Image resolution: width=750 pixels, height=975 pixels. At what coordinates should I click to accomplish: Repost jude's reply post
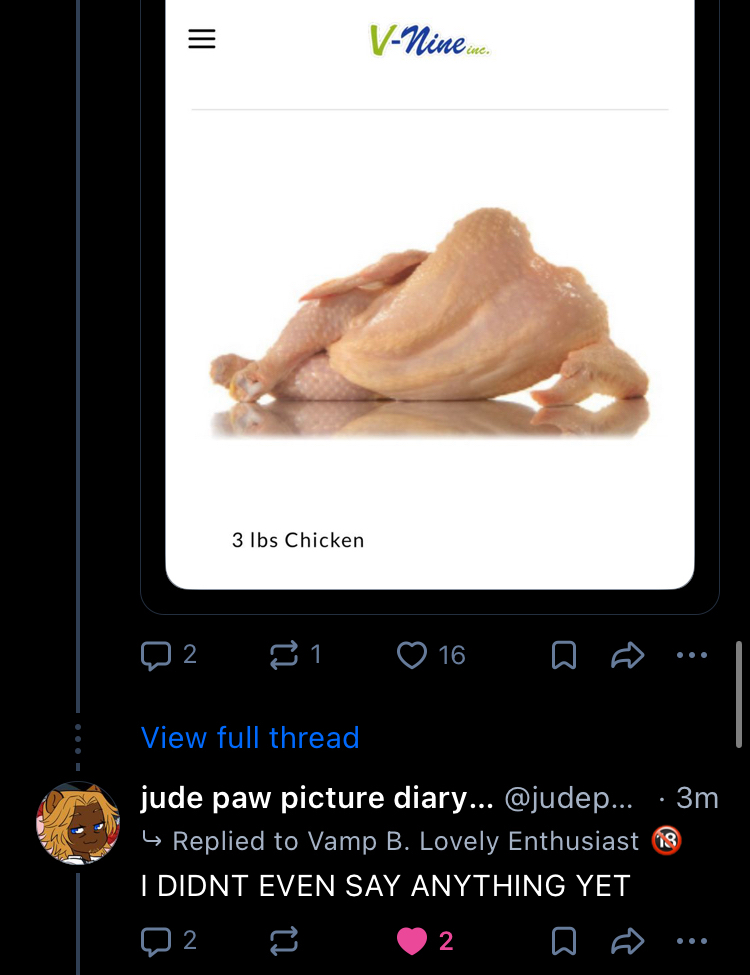pos(284,941)
